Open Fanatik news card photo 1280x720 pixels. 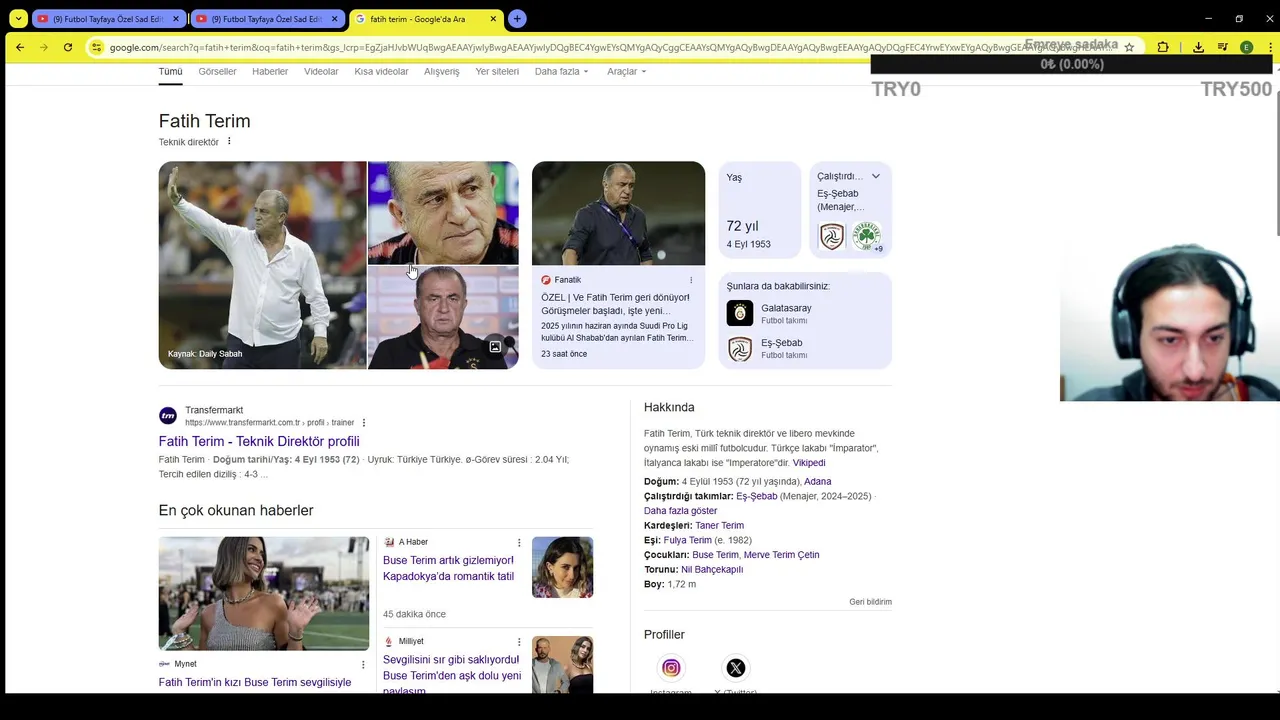point(618,213)
